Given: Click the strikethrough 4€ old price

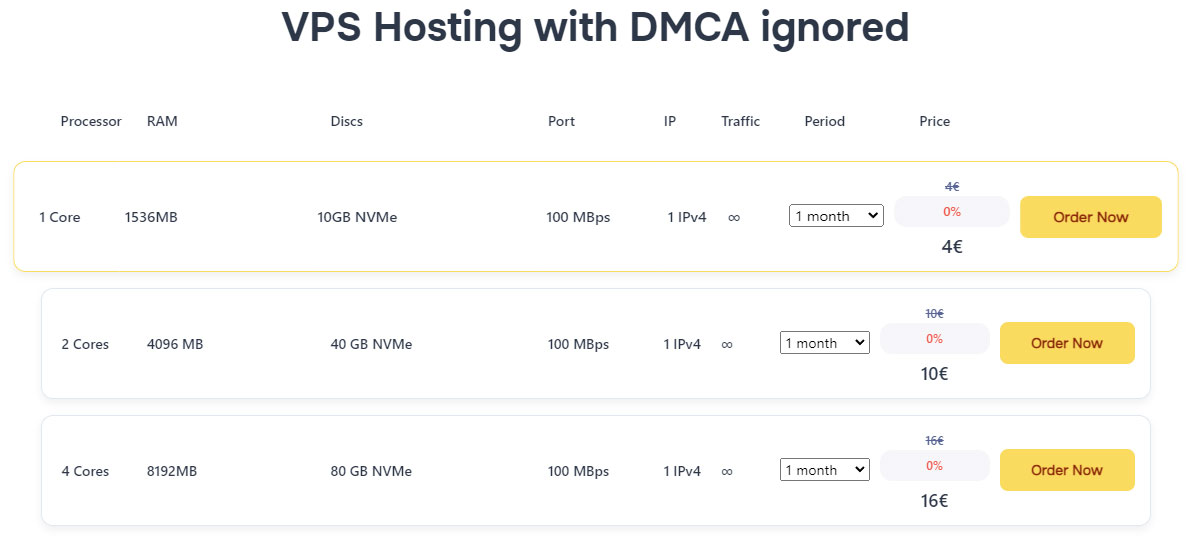Looking at the screenshot, I should 952,186.
